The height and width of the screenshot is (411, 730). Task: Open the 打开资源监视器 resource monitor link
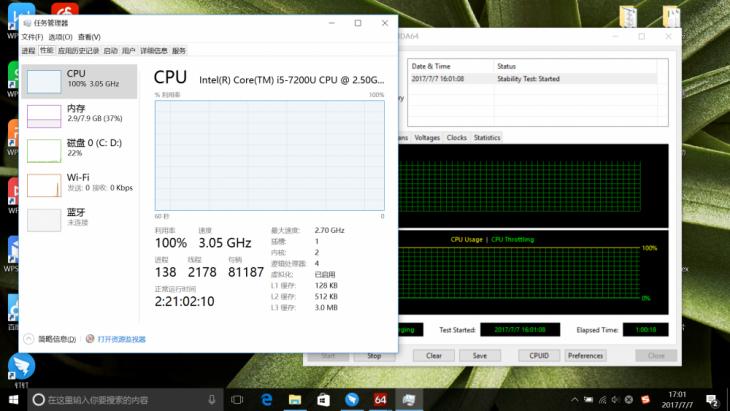[120, 339]
